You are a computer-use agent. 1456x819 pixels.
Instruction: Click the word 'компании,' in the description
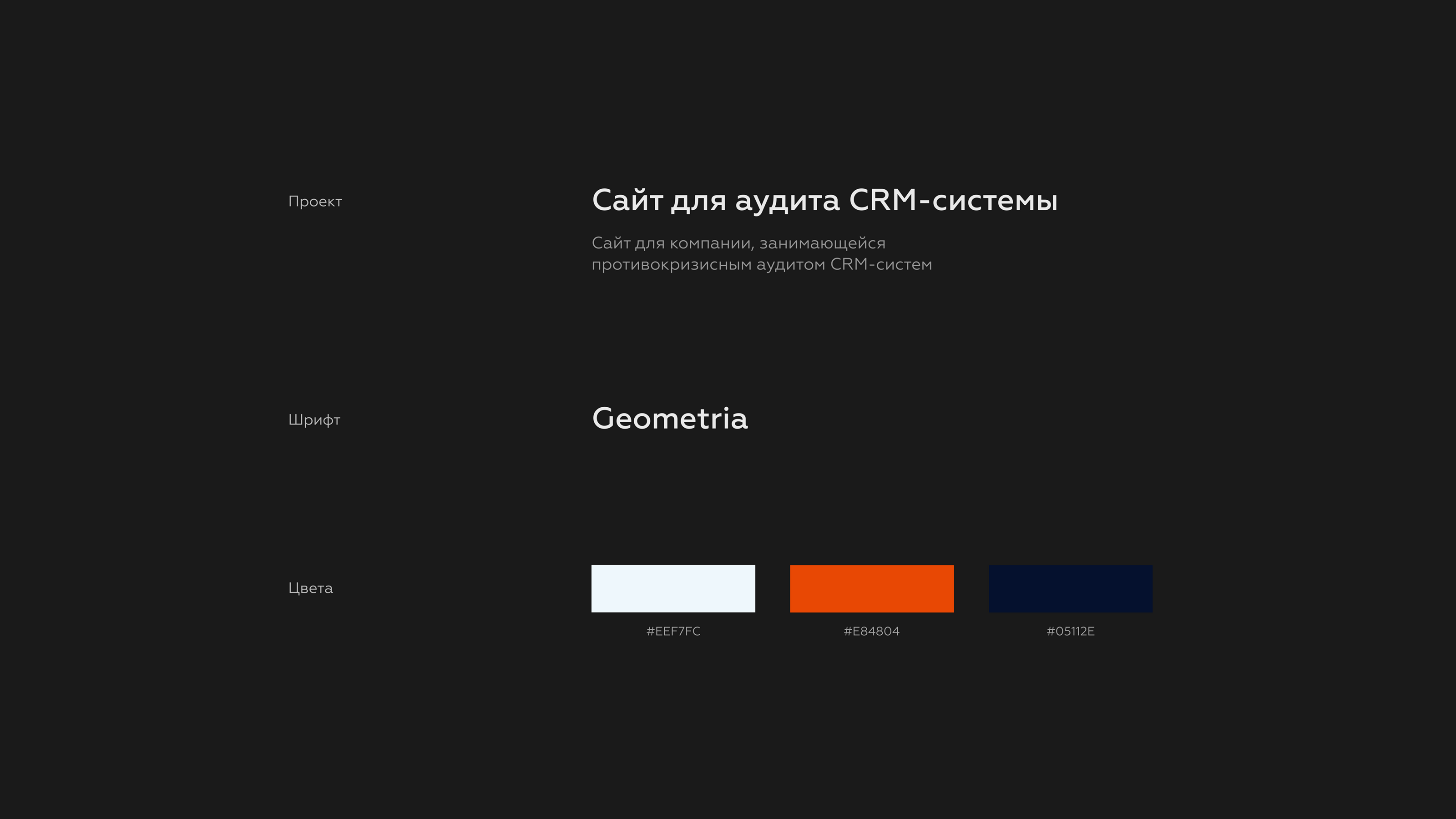[712, 243]
